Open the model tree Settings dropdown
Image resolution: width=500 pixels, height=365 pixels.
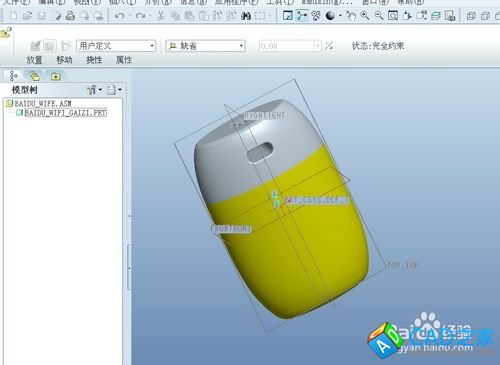95,90
